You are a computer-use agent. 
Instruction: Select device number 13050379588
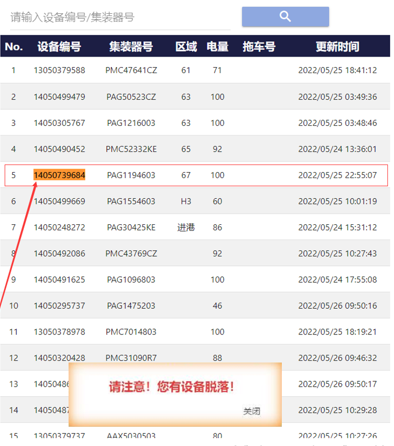59,70
